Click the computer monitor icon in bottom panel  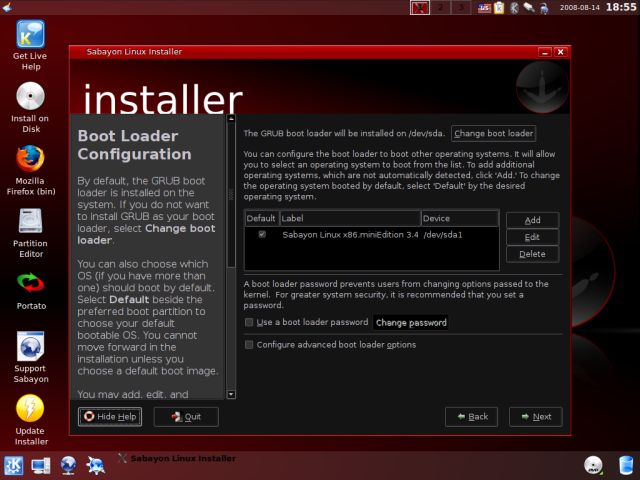tap(41, 466)
